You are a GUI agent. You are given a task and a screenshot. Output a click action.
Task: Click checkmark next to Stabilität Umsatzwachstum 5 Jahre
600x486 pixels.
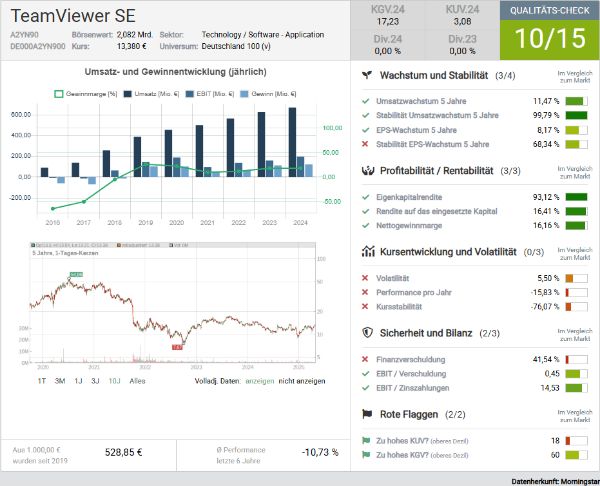[365, 116]
